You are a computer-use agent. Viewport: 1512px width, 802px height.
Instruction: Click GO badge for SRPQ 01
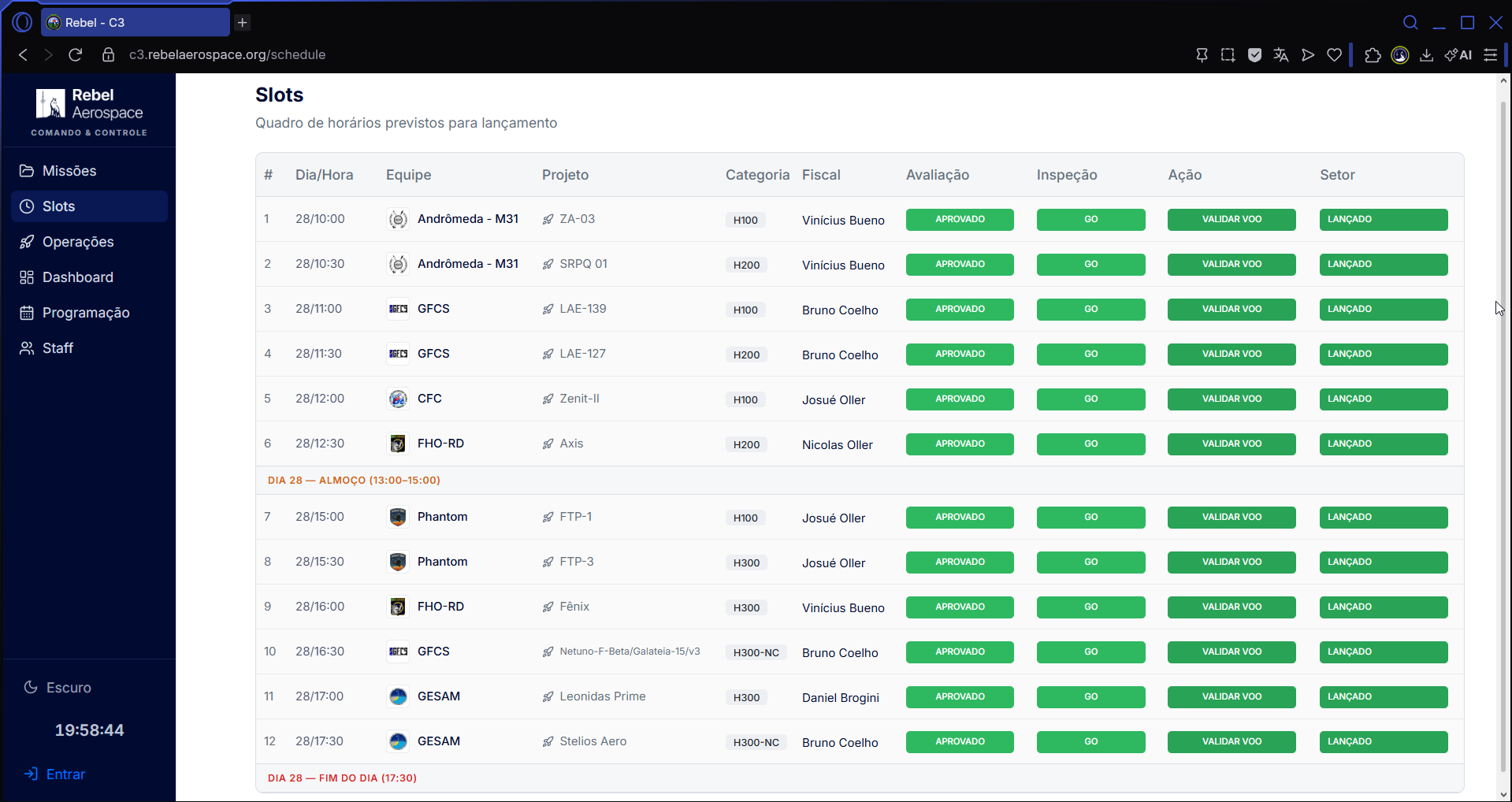click(x=1090, y=264)
